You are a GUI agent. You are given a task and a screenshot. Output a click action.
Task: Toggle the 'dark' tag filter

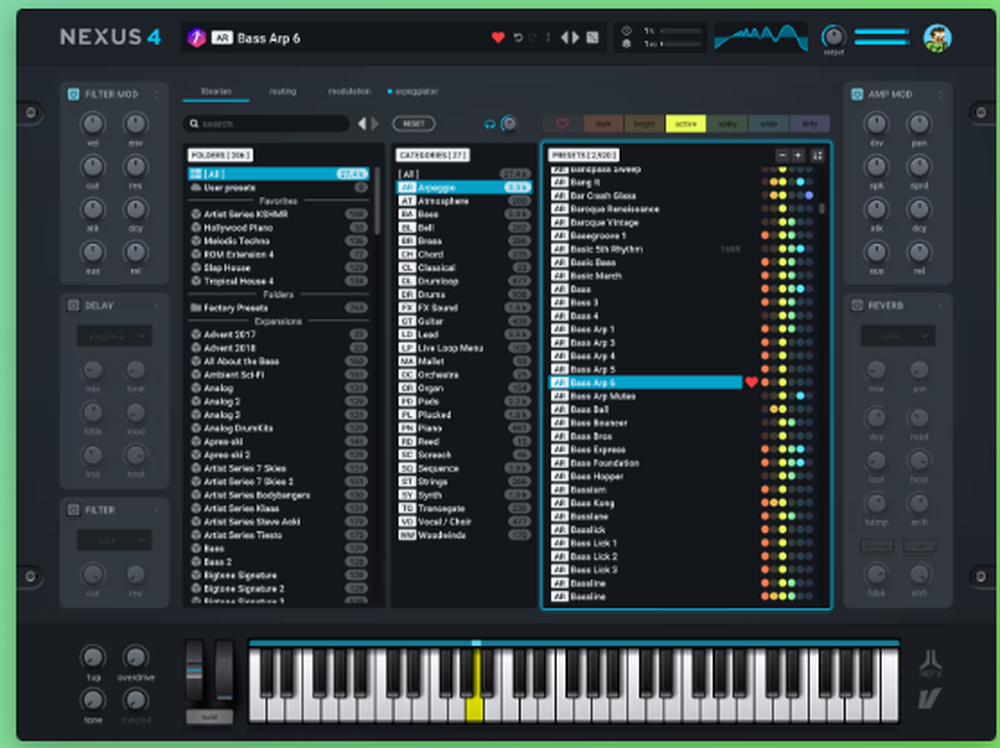(x=603, y=124)
